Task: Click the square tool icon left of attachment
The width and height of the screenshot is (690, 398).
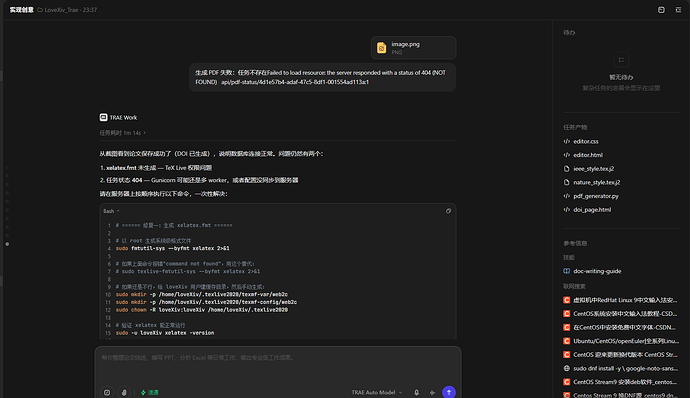Action: coord(107,392)
